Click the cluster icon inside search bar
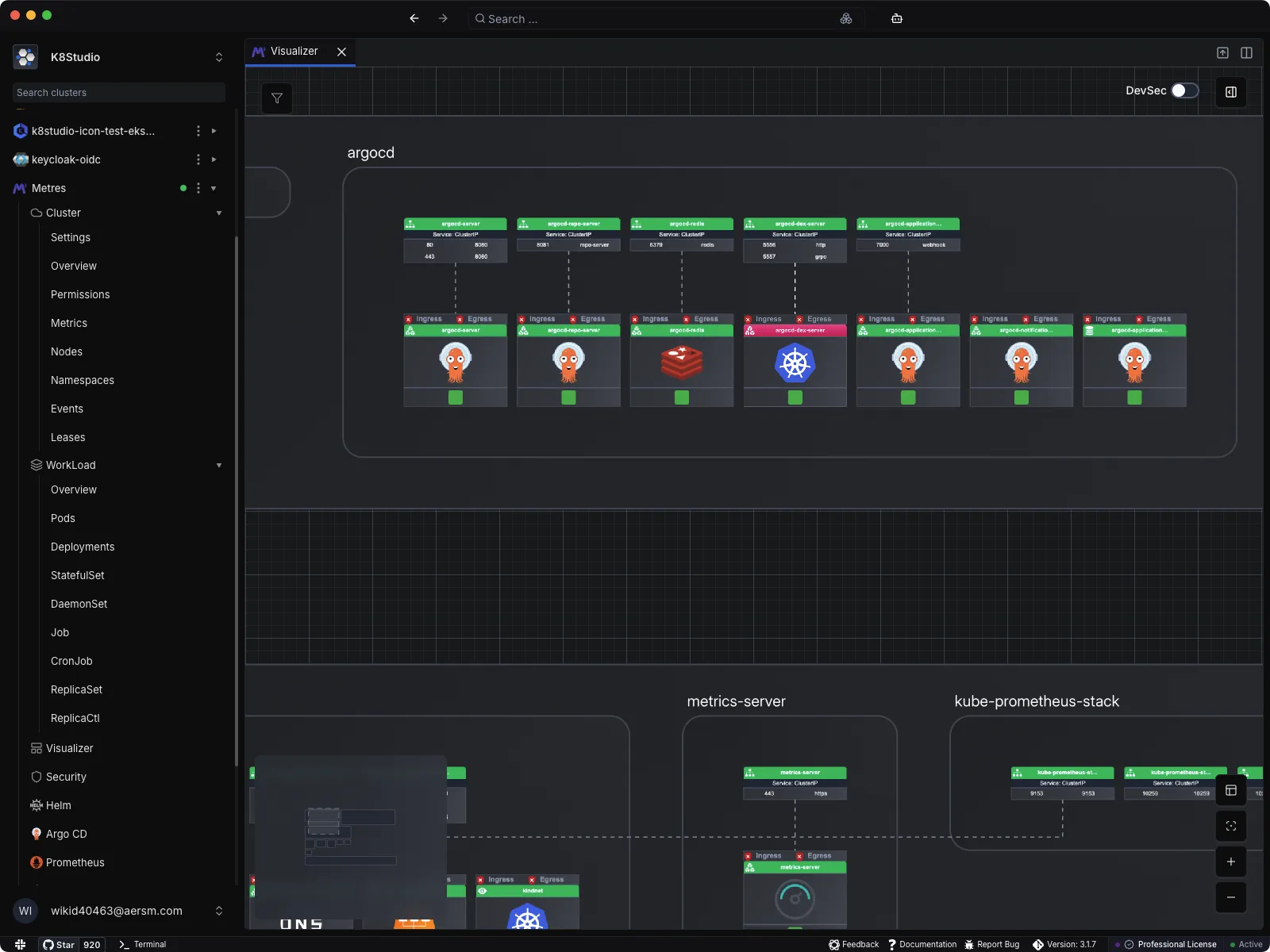 tap(846, 18)
